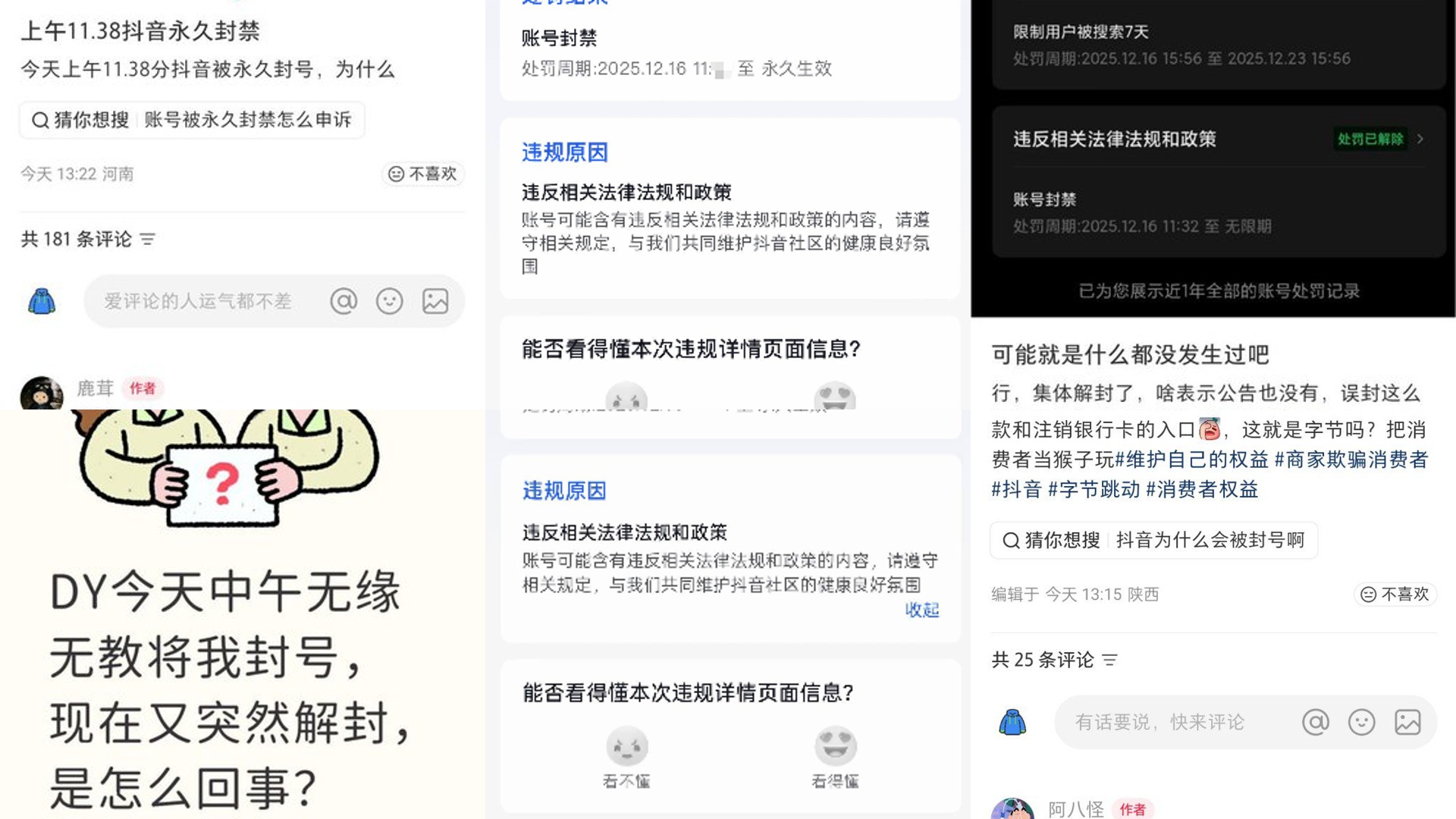Open the sort options next to 共 181 条评论
Viewport: 1456px width, 819px height.
click(x=148, y=240)
